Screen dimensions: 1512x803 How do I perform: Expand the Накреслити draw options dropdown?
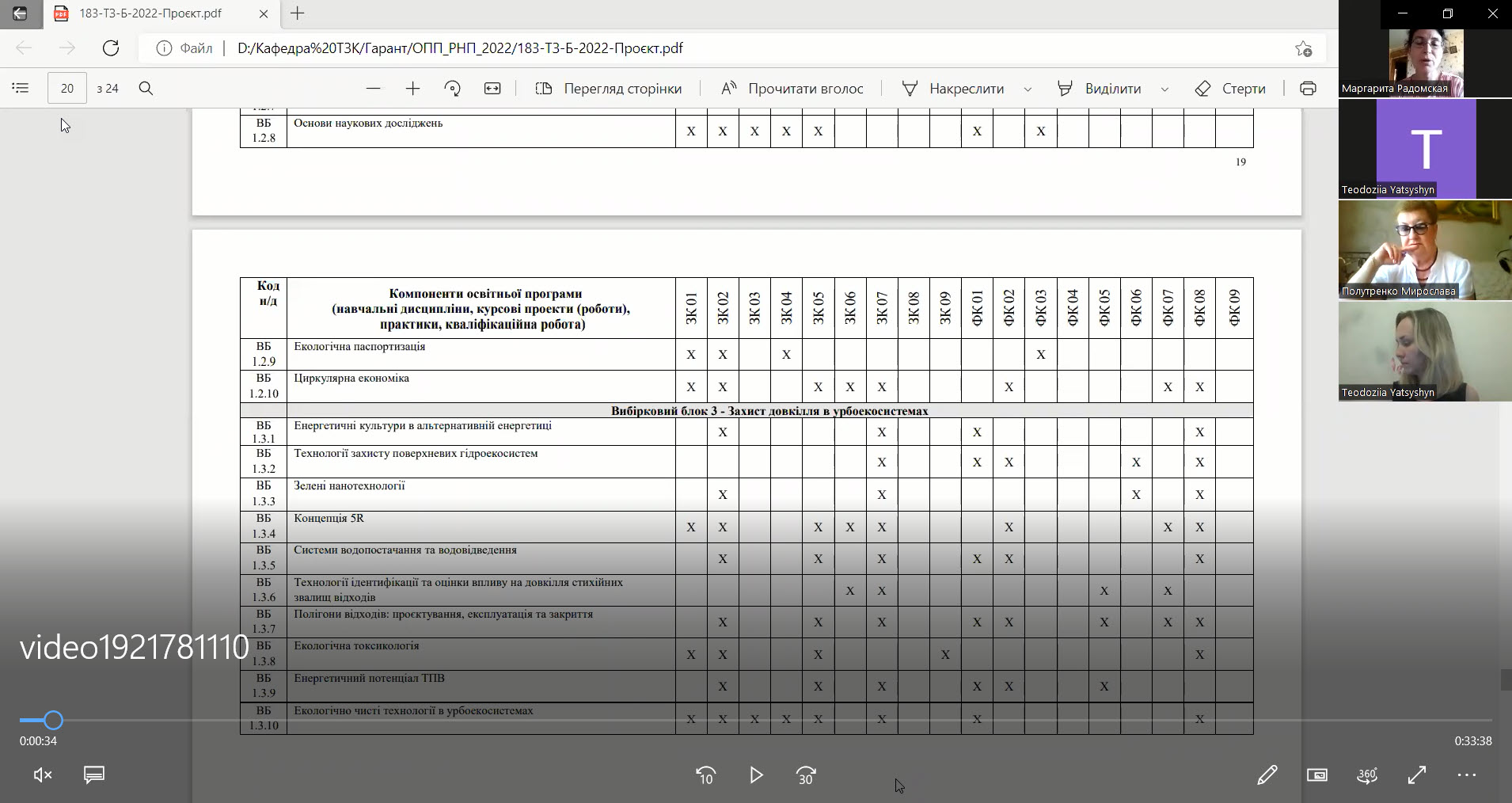tap(1028, 89)
